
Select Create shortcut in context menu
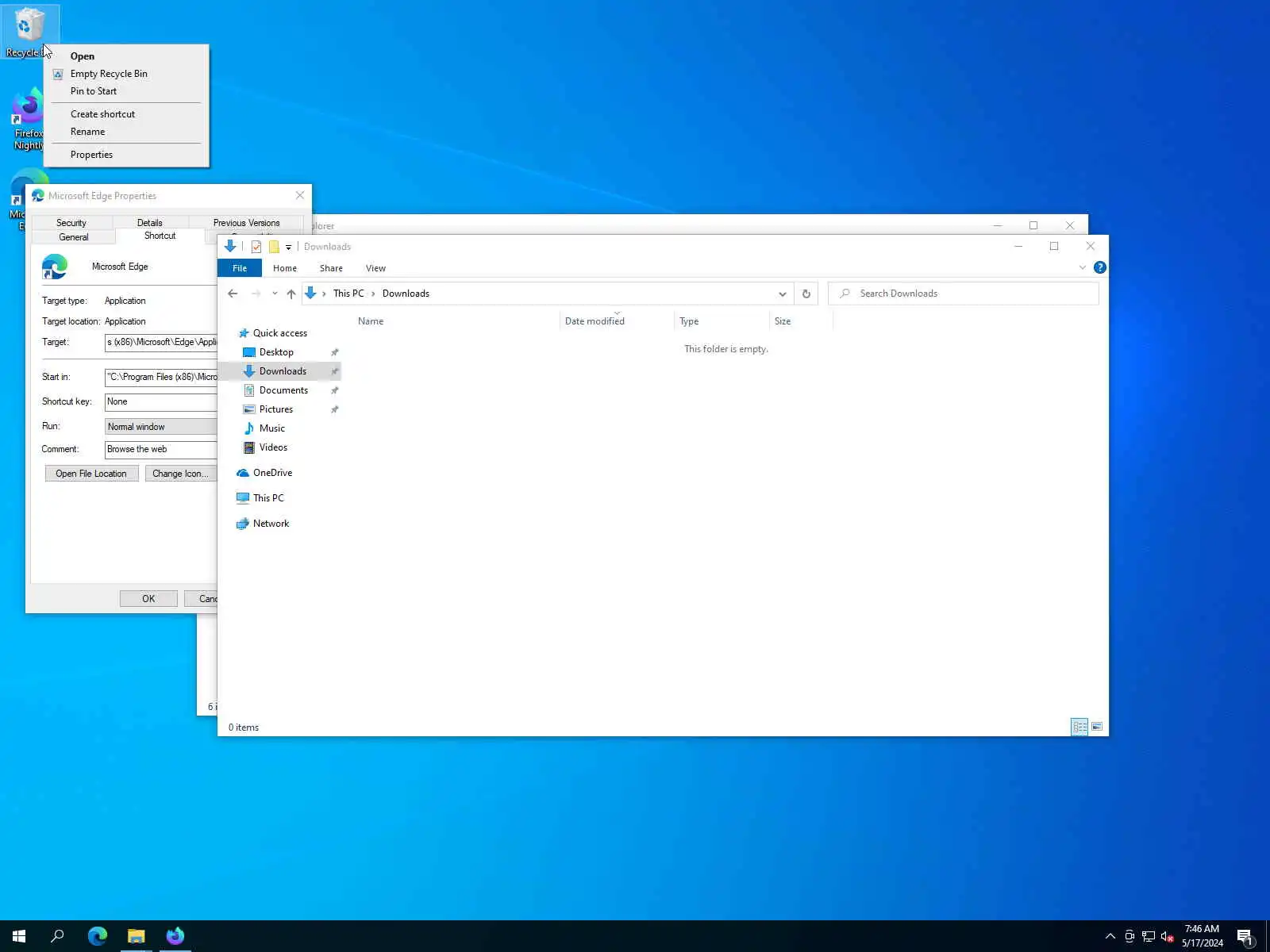pos(126,114)
